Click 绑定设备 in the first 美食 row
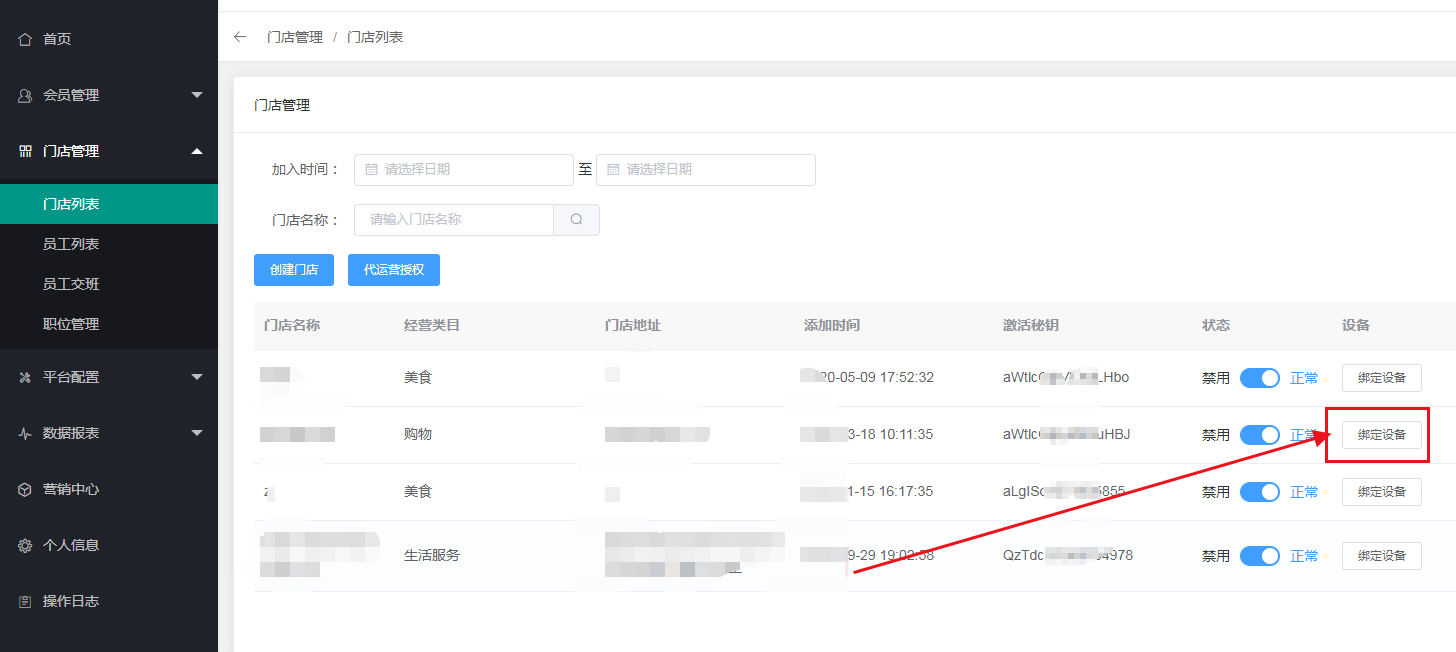The height and width of the screenshot is (652, 1456). tap(1382, 378)
